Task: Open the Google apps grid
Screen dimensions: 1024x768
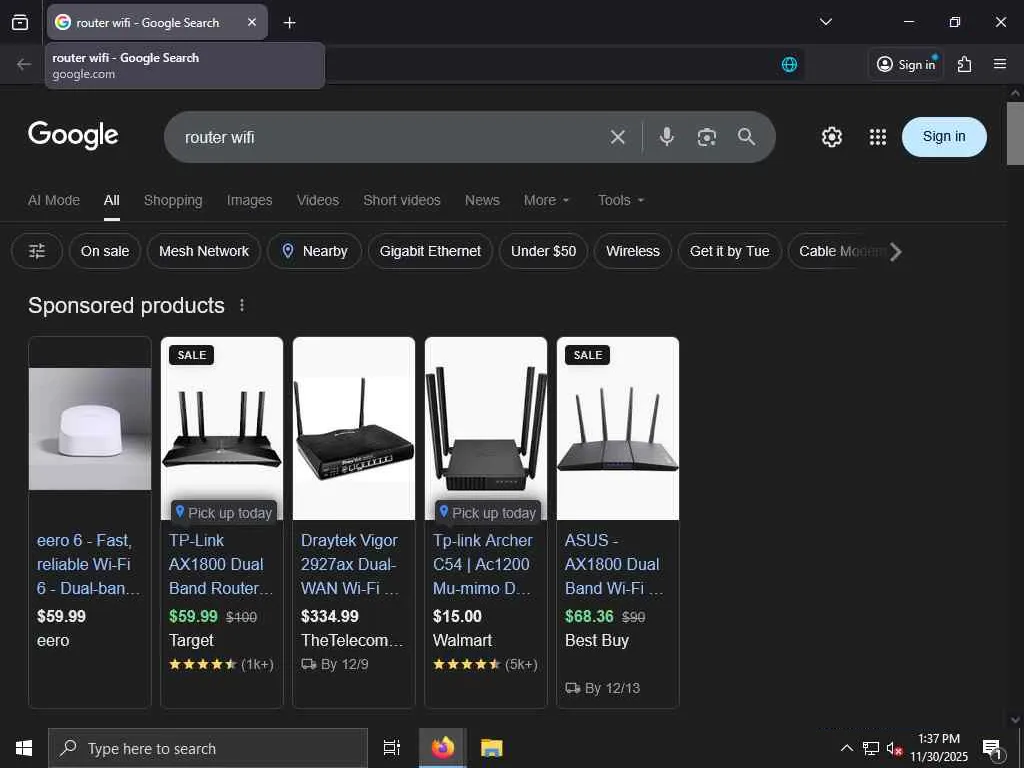Action: click(x=878, y=137)
